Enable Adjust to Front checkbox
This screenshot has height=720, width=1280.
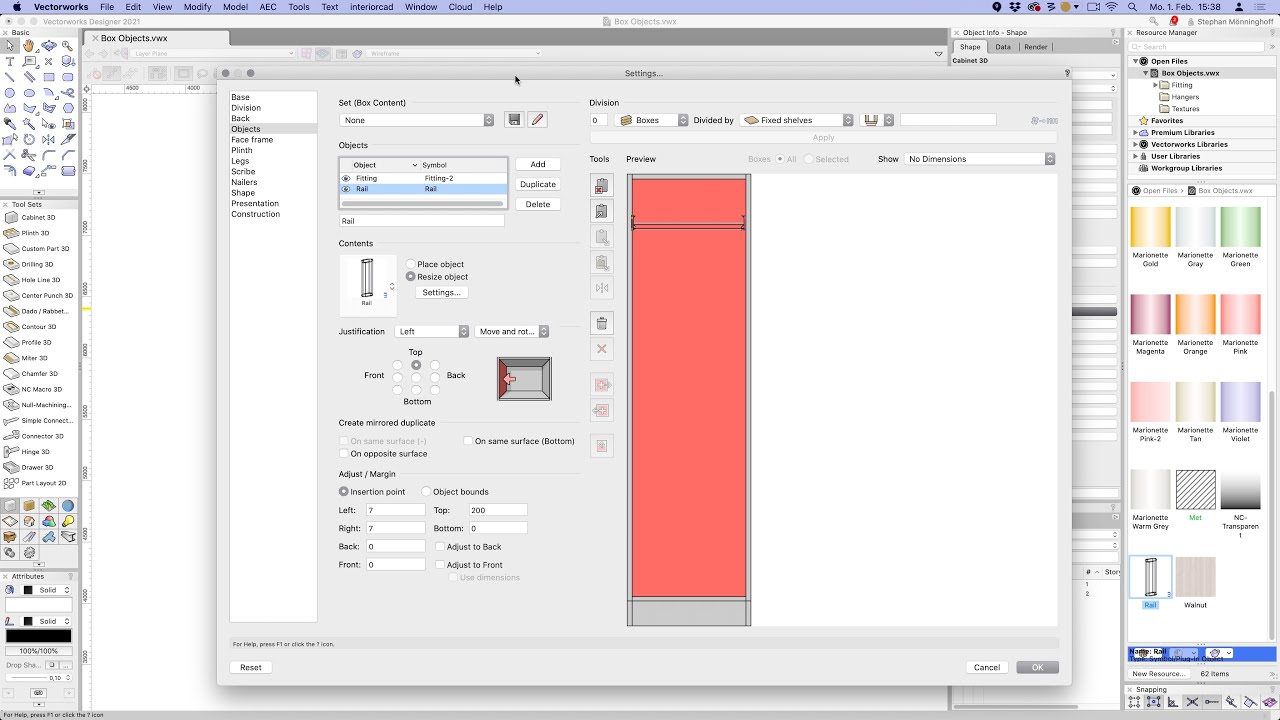coord(440,565)
